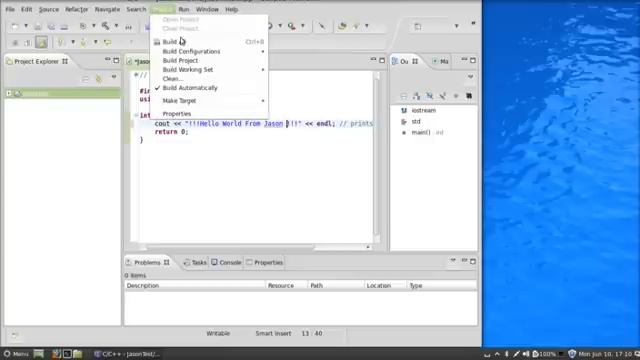Toggle the highlighted toolbar button in second row
Screen dimensions: 640x360
(41, 42)
